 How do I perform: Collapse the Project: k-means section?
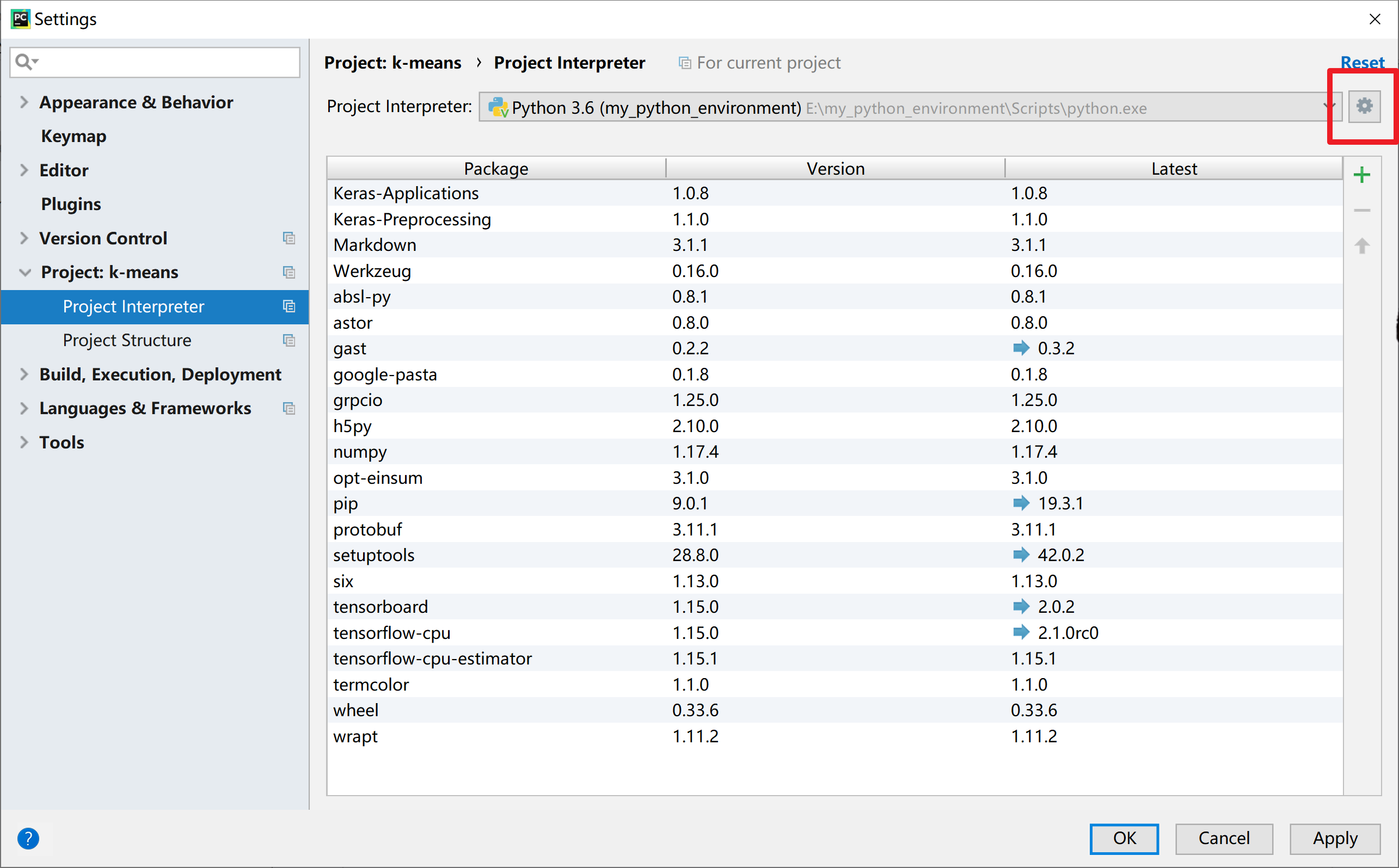[24, 272]
